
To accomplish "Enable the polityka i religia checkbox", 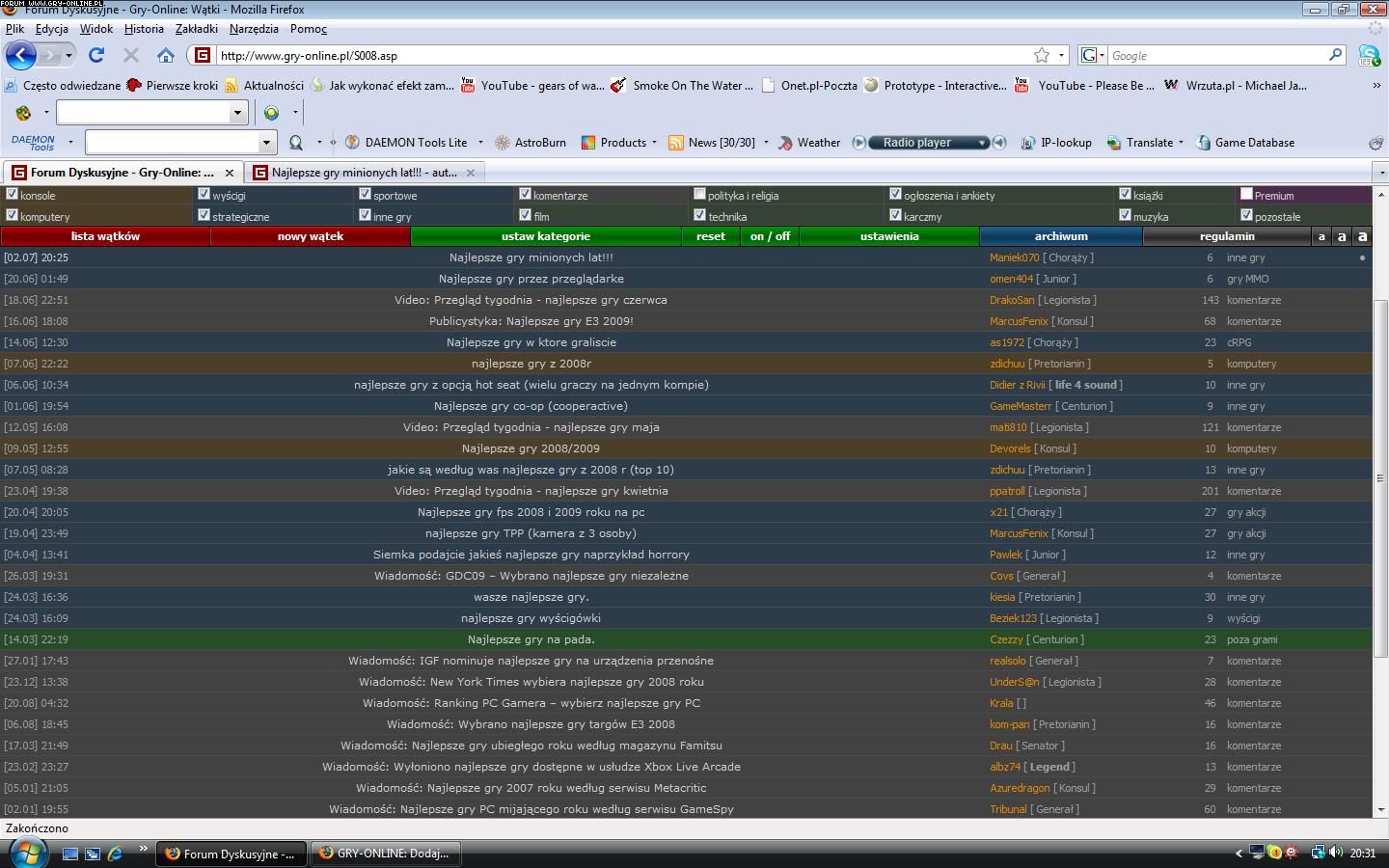I will coord(699,194).
